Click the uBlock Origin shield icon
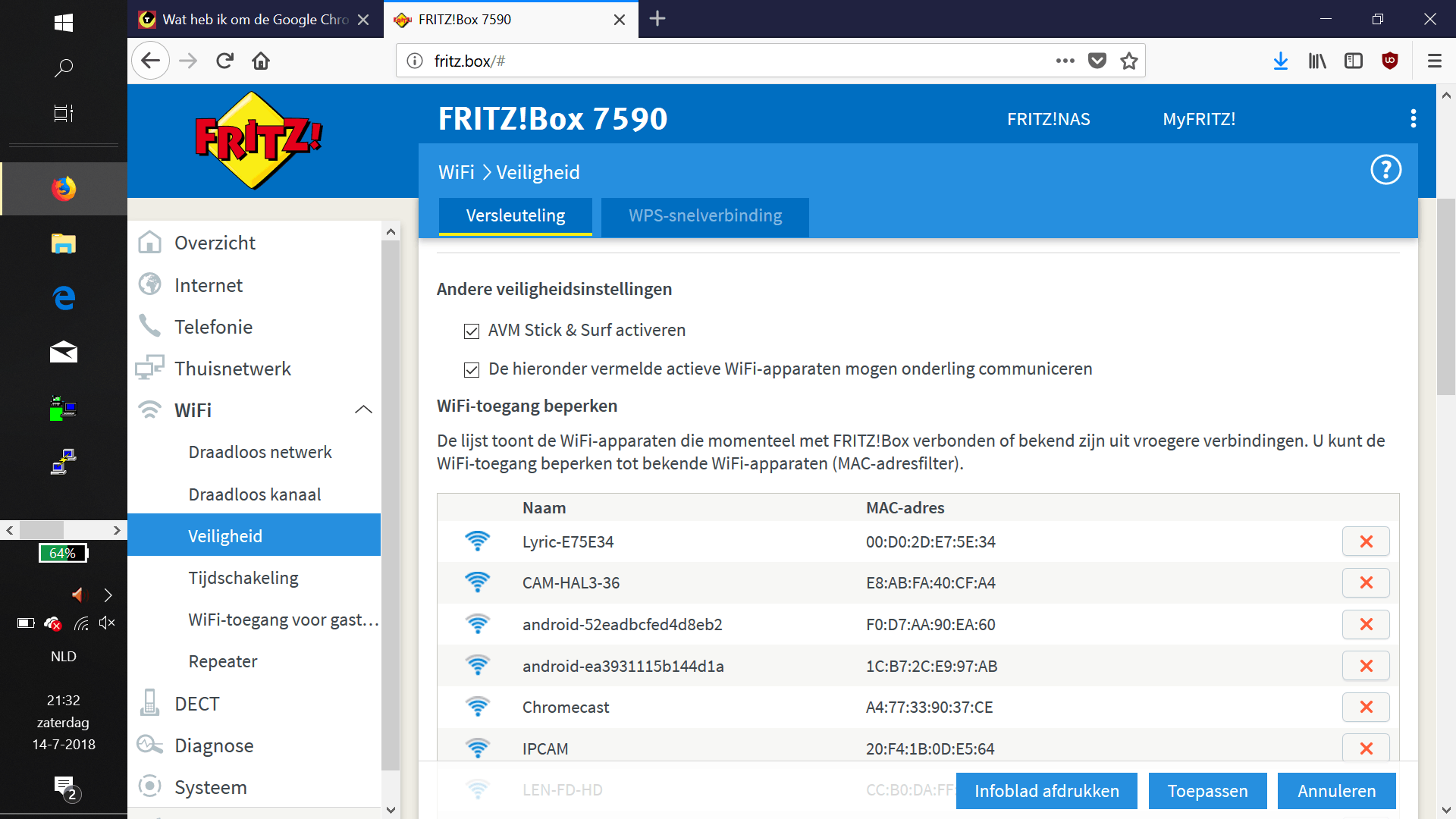Image resolution: width=1456 pixels, height=819 pixels. tap(1390, 61)
